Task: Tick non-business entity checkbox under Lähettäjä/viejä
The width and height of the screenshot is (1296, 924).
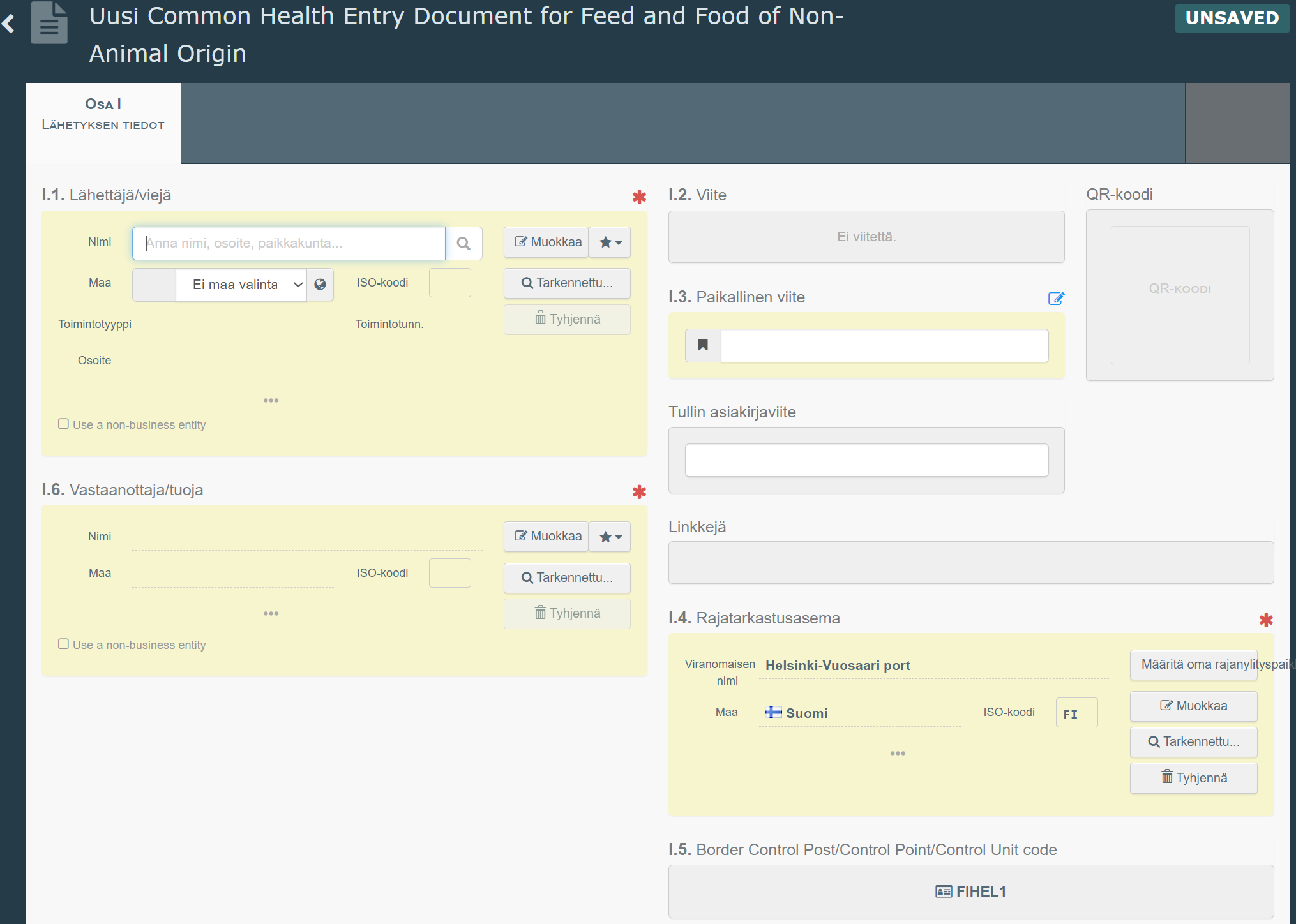Action: coord(64,424)
